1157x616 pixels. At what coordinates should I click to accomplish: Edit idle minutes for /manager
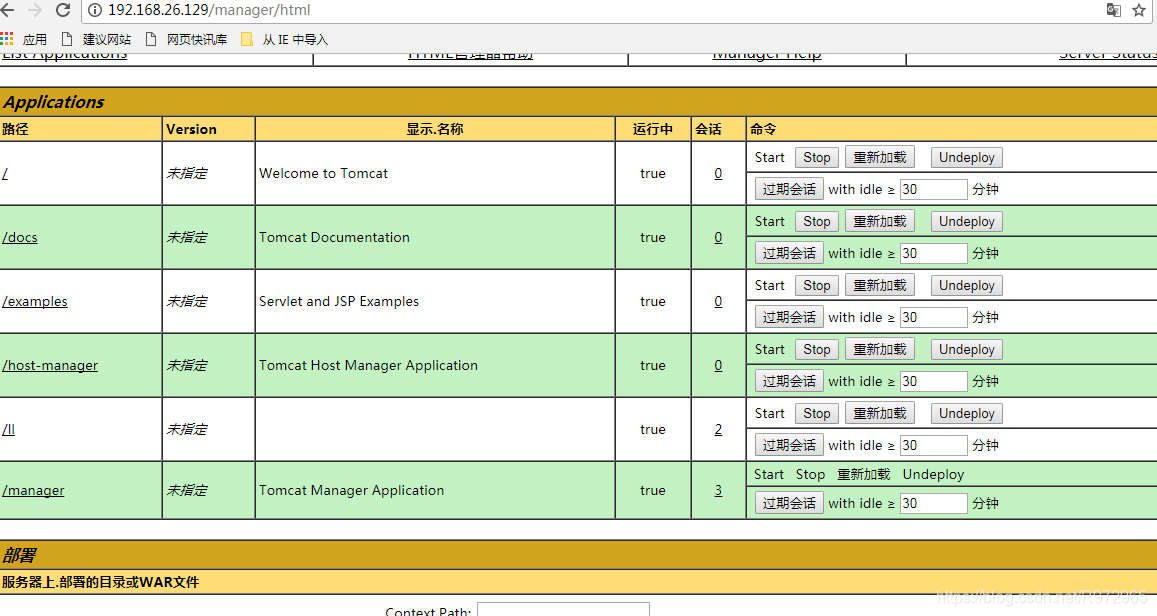click(933, 504)
